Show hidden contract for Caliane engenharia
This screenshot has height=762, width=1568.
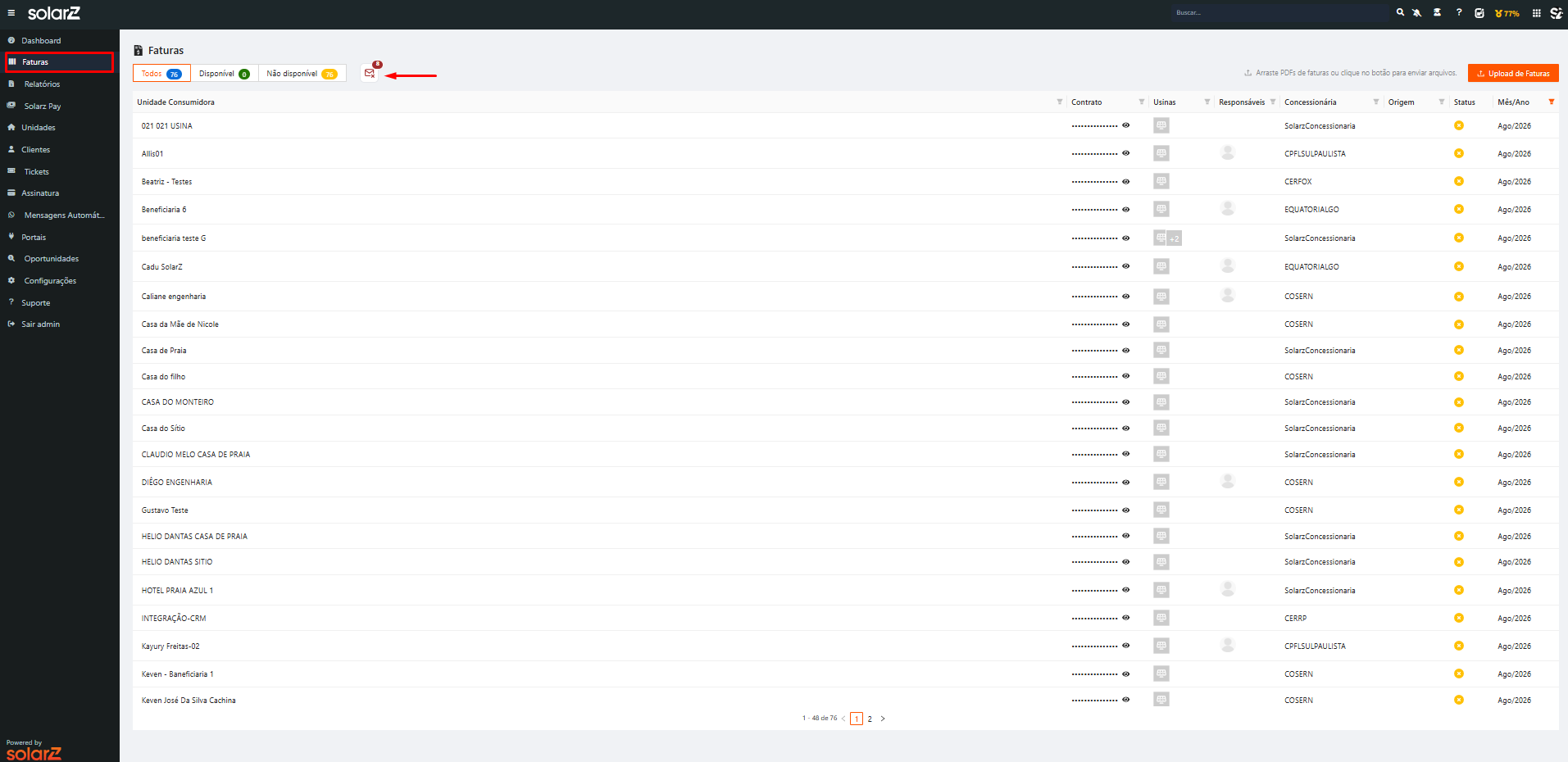1126,296
